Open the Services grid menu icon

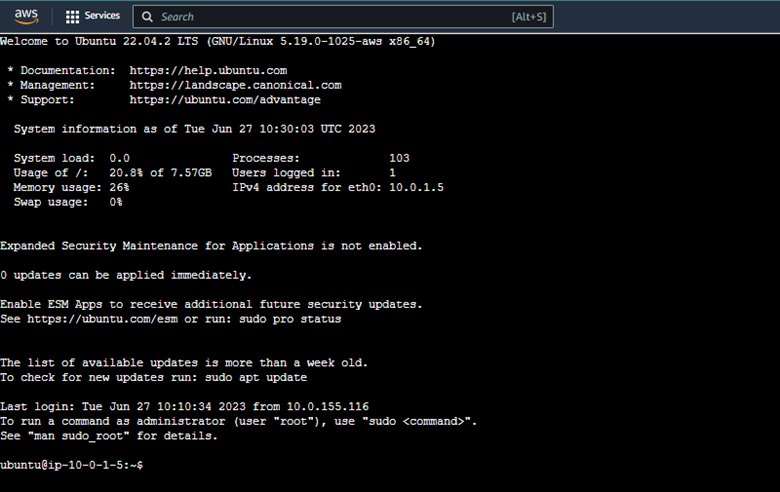[x=72, y=17]
